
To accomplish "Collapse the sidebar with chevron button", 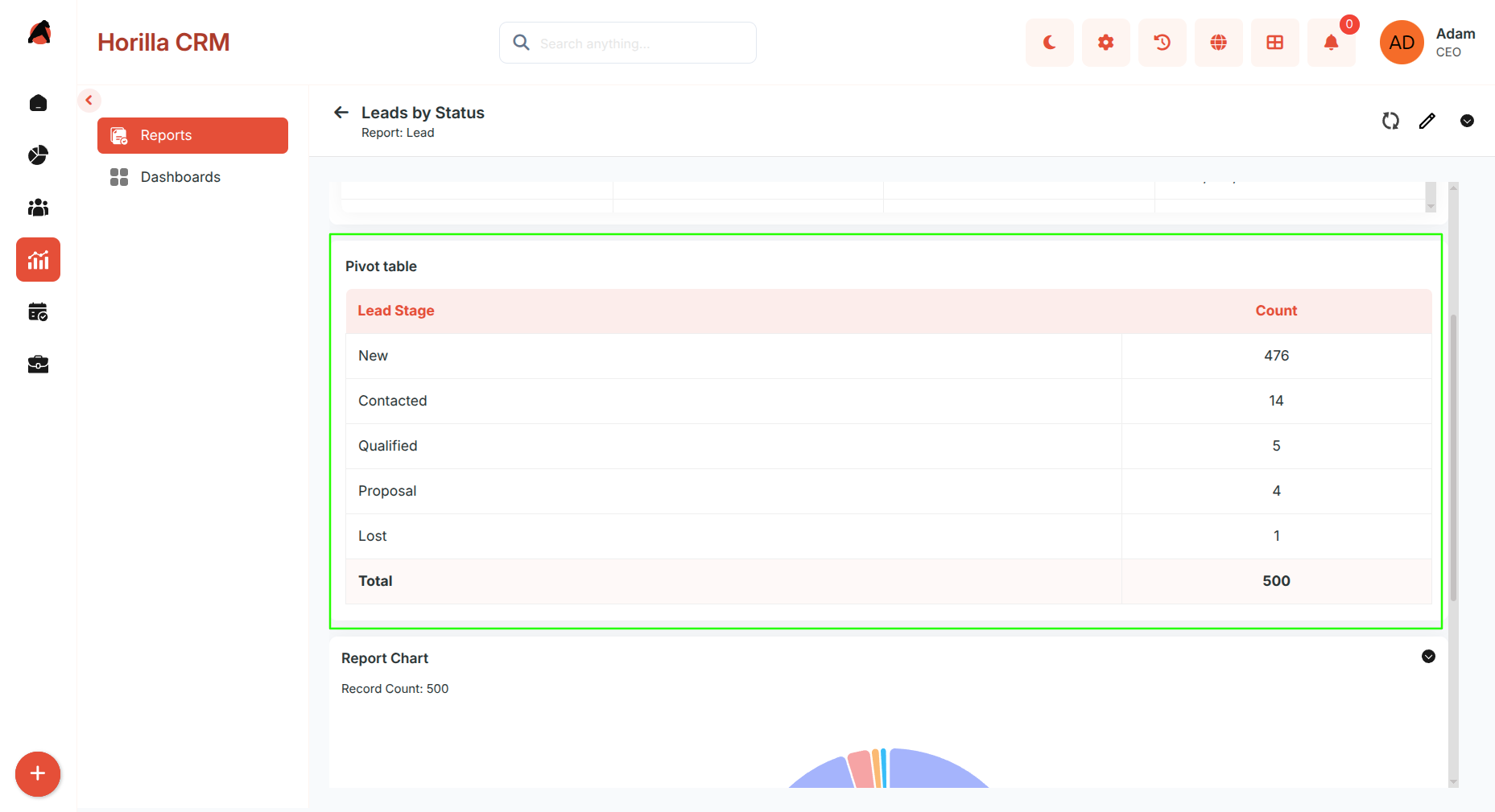I will [89, 101].
